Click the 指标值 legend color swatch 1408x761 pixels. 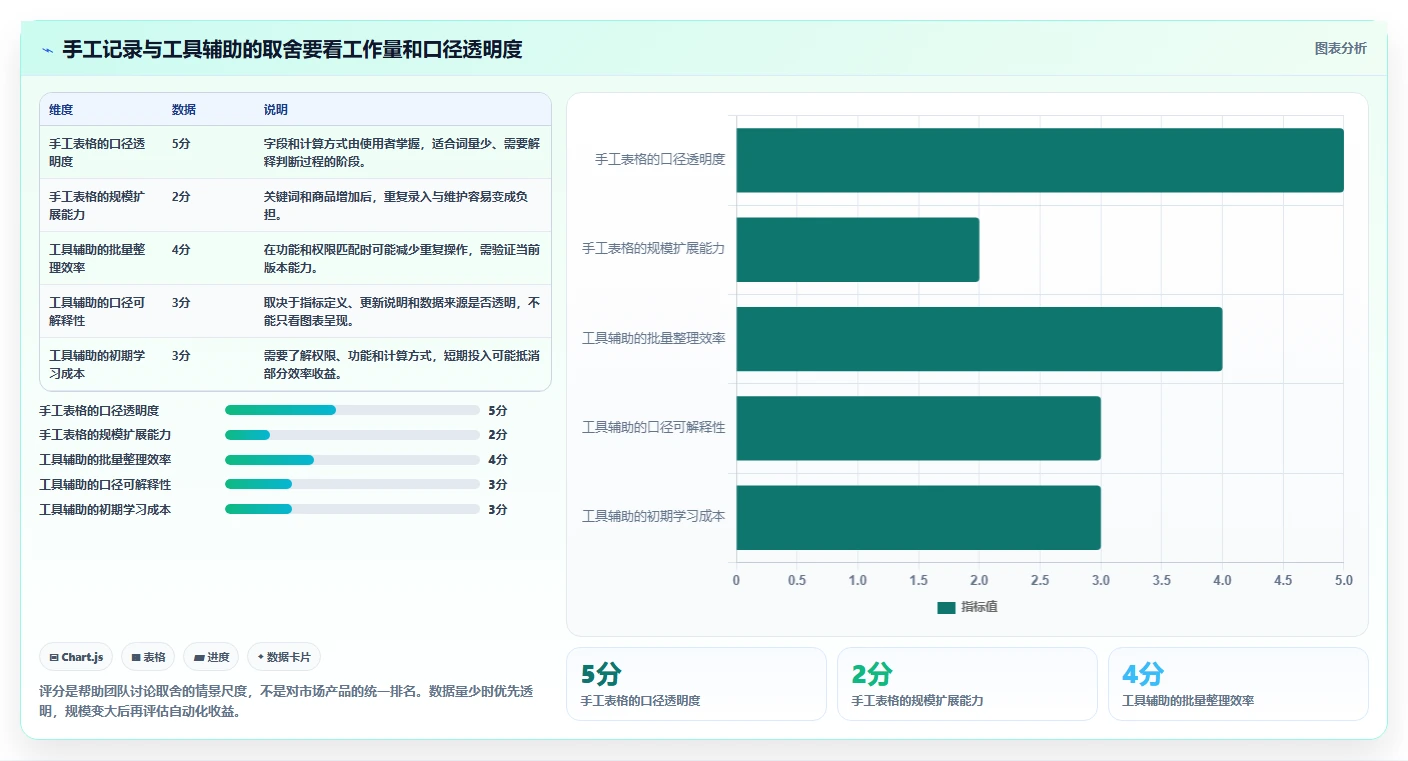946,608
